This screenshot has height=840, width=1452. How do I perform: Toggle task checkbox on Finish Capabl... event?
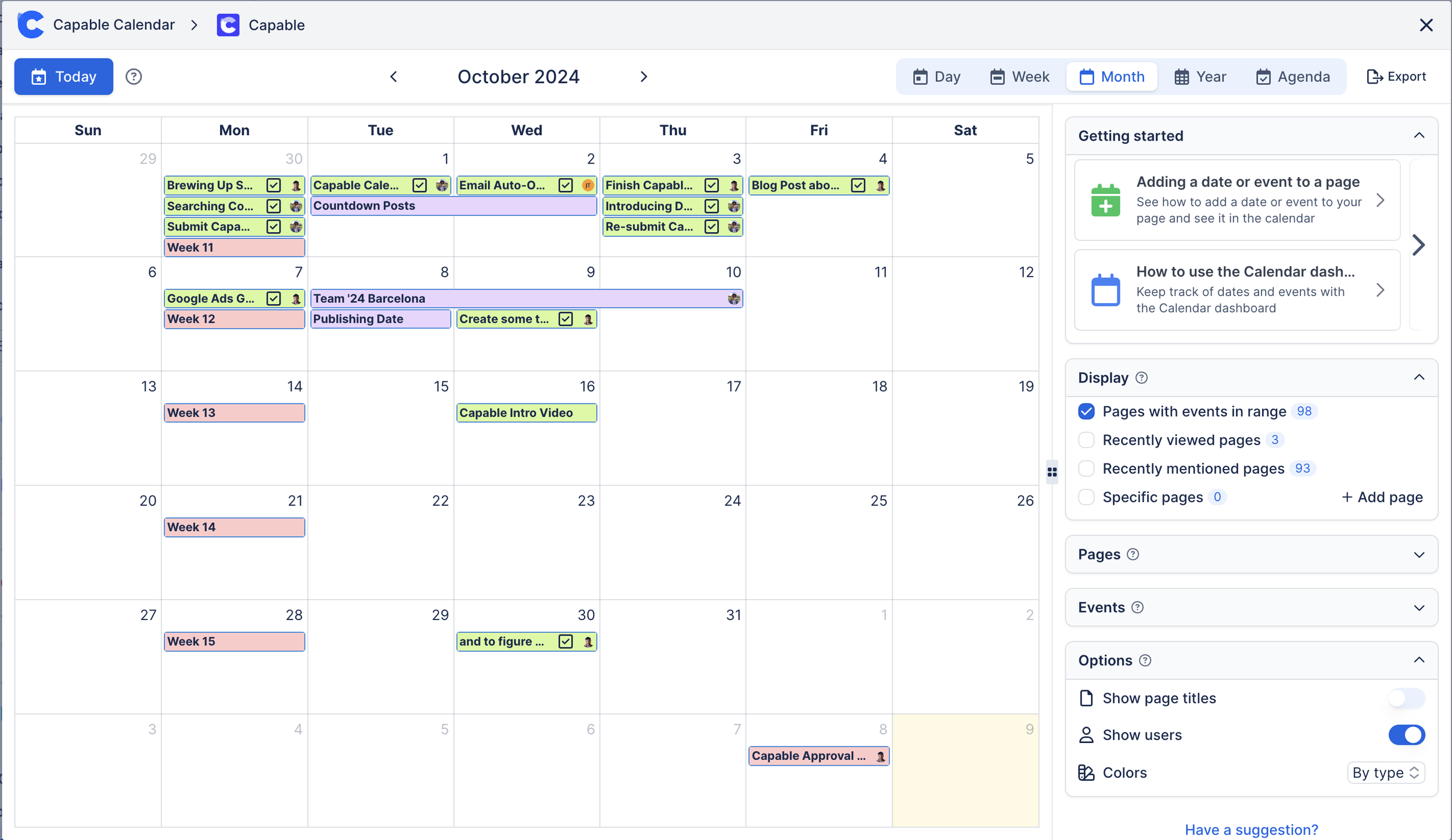point(711,185)
